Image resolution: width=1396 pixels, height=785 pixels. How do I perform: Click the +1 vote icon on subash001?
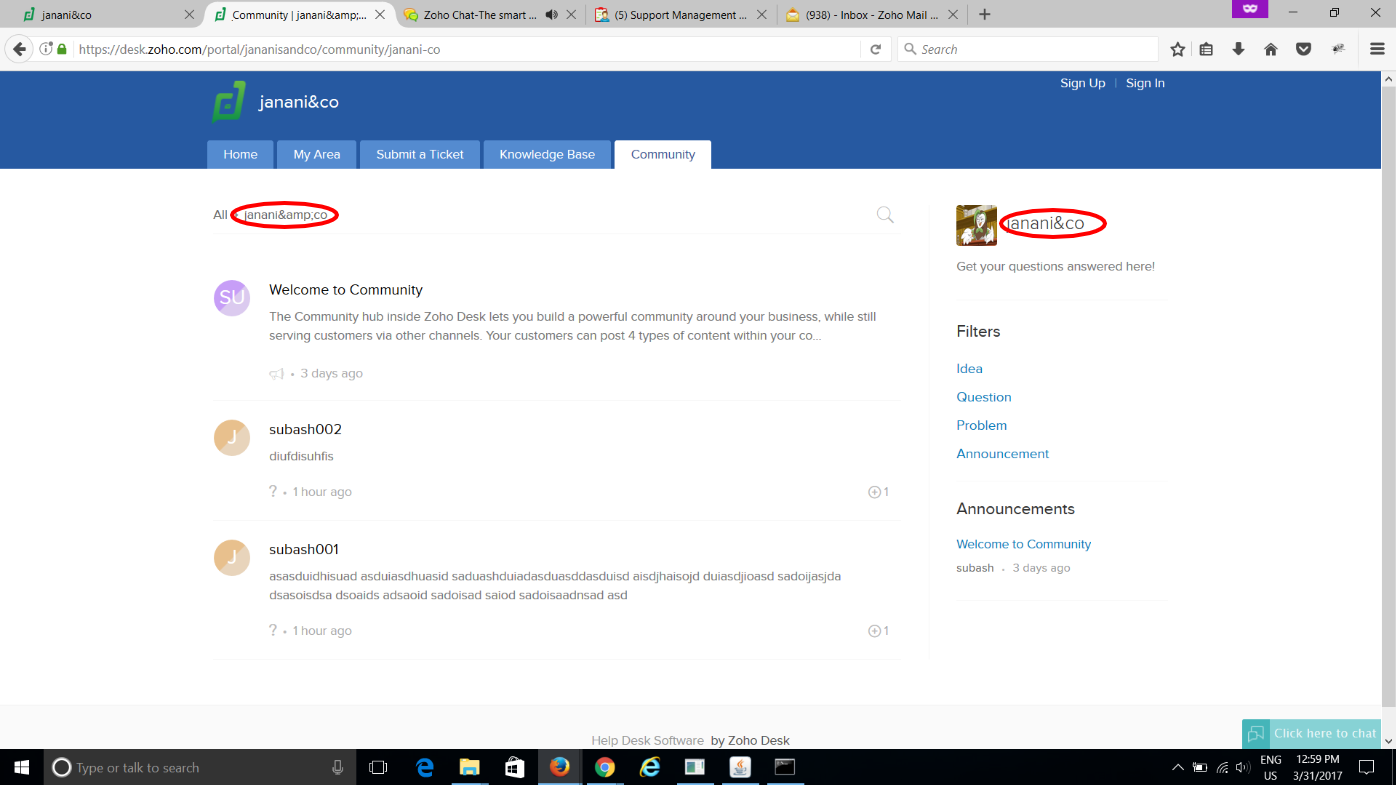click(x=878, y=631)
